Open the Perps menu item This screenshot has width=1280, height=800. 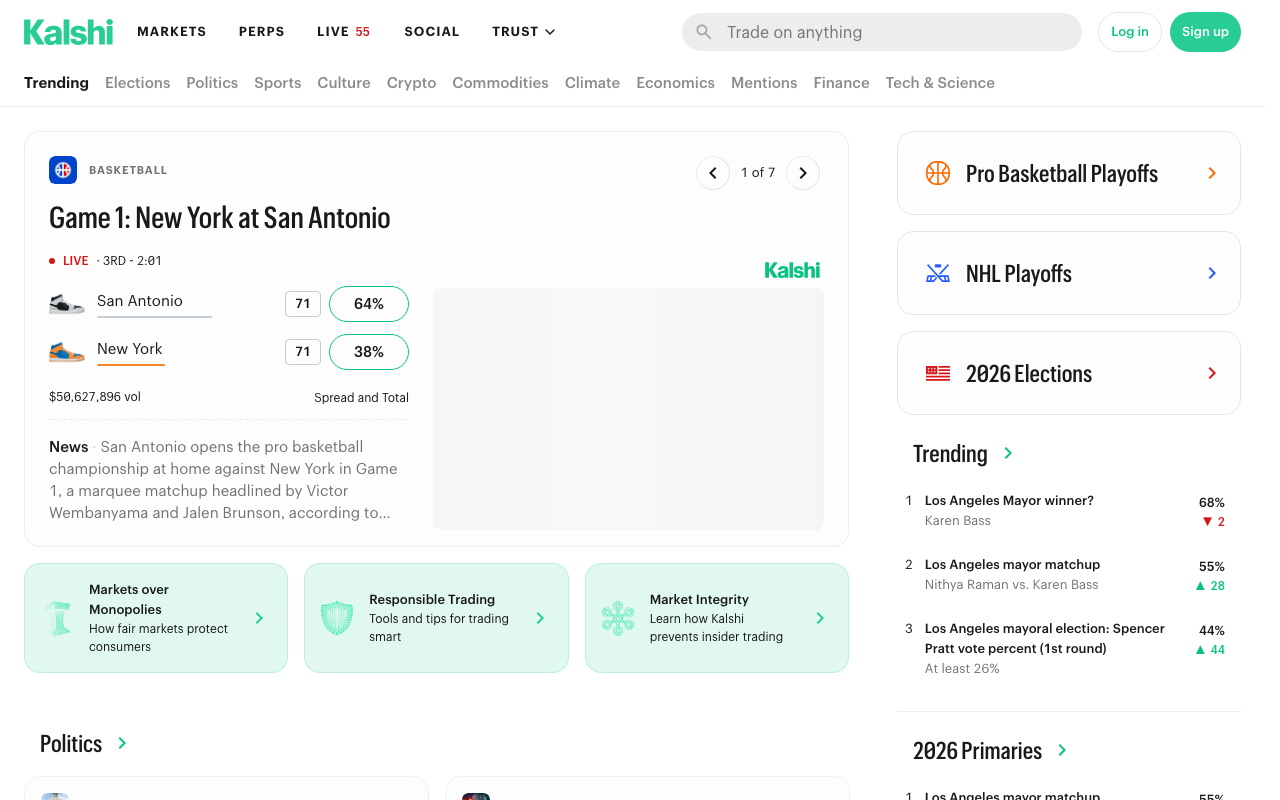[x=262, y=32]
